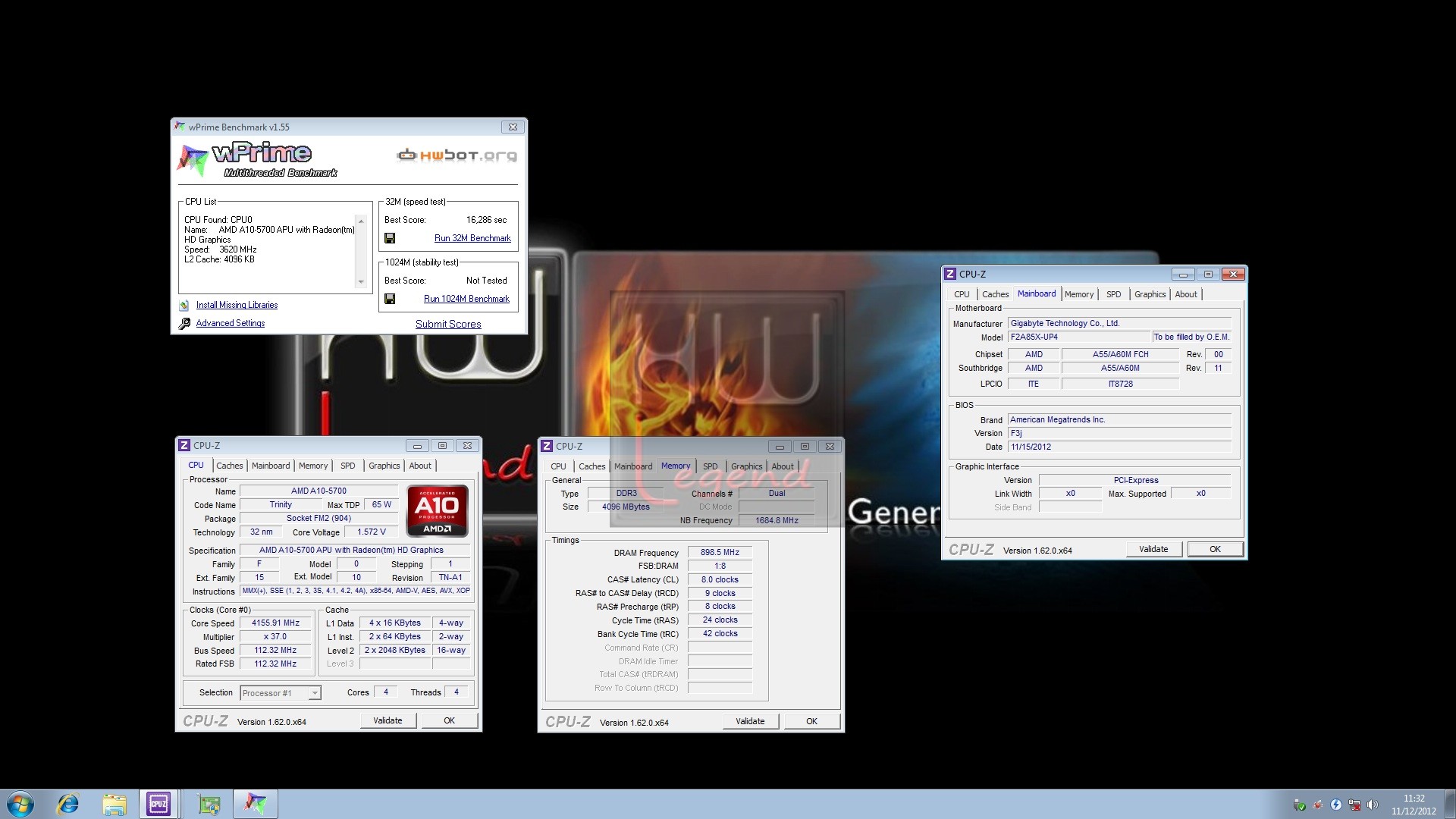Click the CPU-Z title icon in CPU window

(x=184, y=445)
